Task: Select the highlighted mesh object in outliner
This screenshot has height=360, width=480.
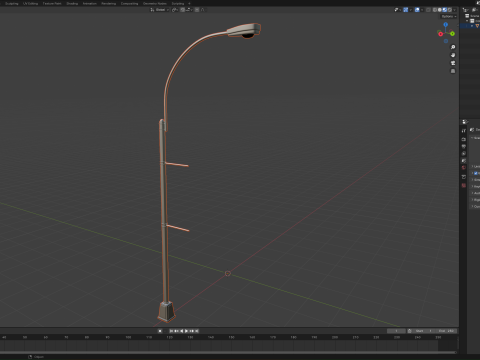Action: [470, 26]
